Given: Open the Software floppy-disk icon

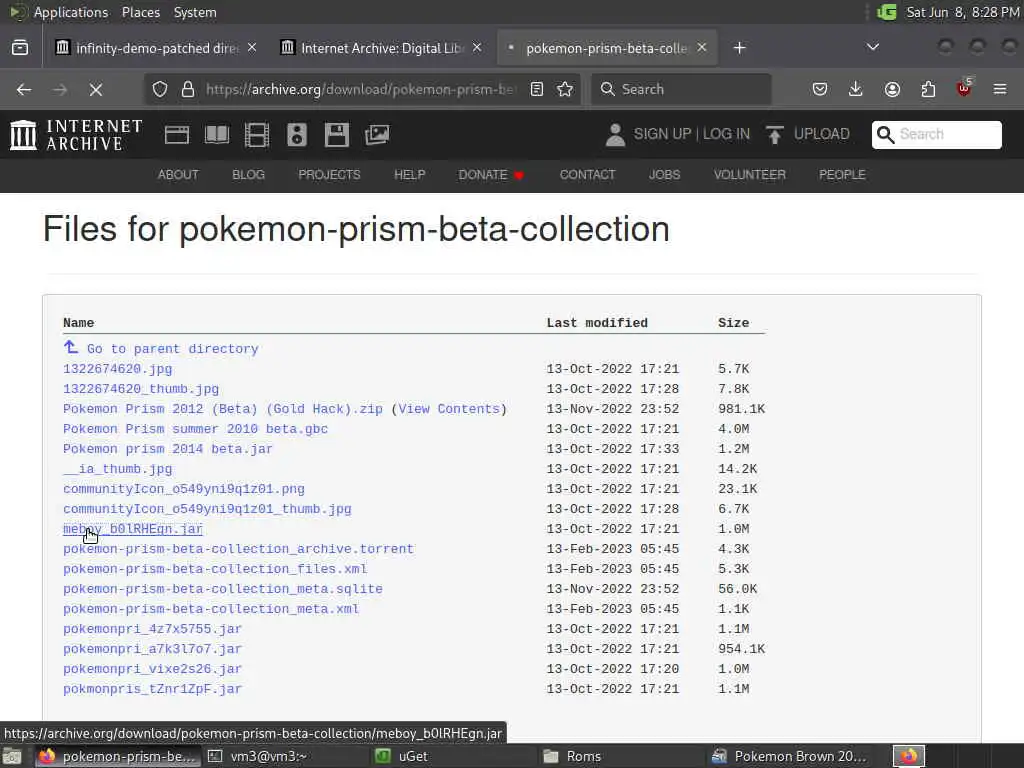Looking at the screenshot, I should click(337, 135).
